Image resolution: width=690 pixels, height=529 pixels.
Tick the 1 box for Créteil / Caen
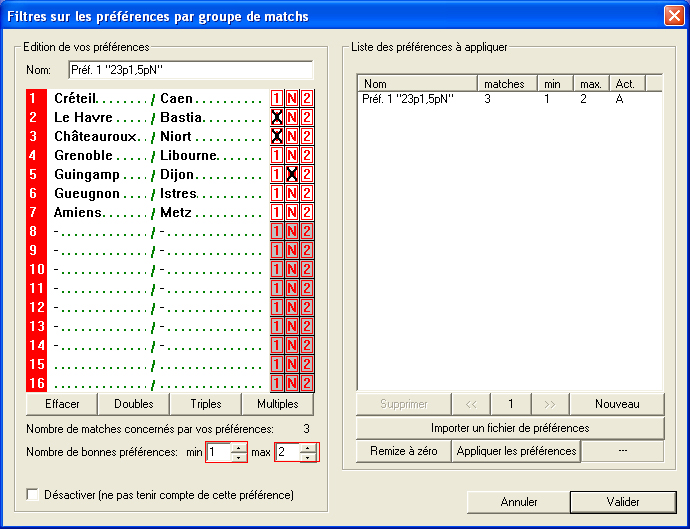click(x=276, y=98)
